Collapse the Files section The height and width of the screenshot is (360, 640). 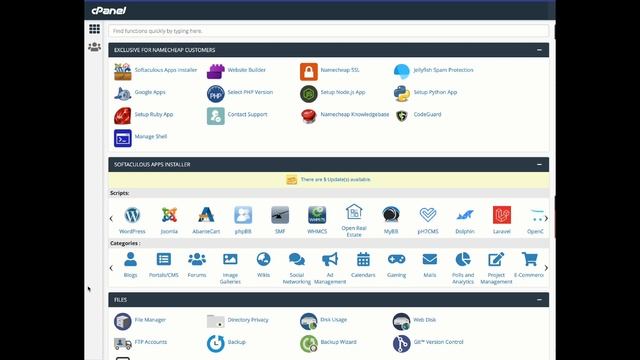pos(539,300)
